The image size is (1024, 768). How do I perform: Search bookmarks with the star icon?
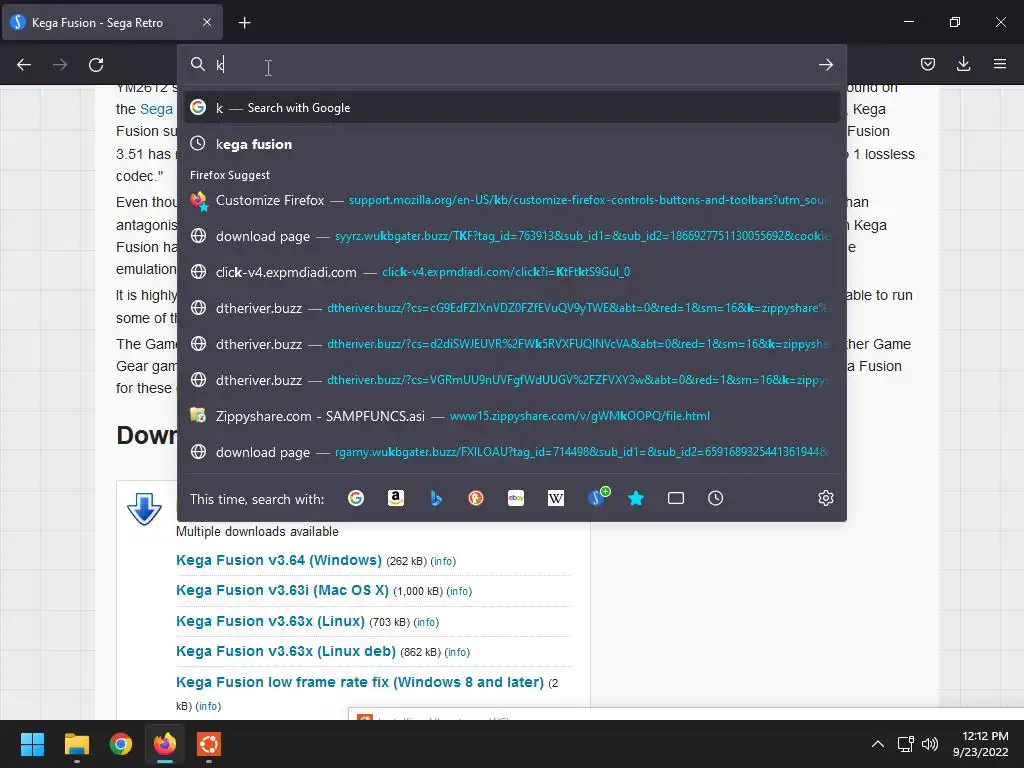pos(635,498)
